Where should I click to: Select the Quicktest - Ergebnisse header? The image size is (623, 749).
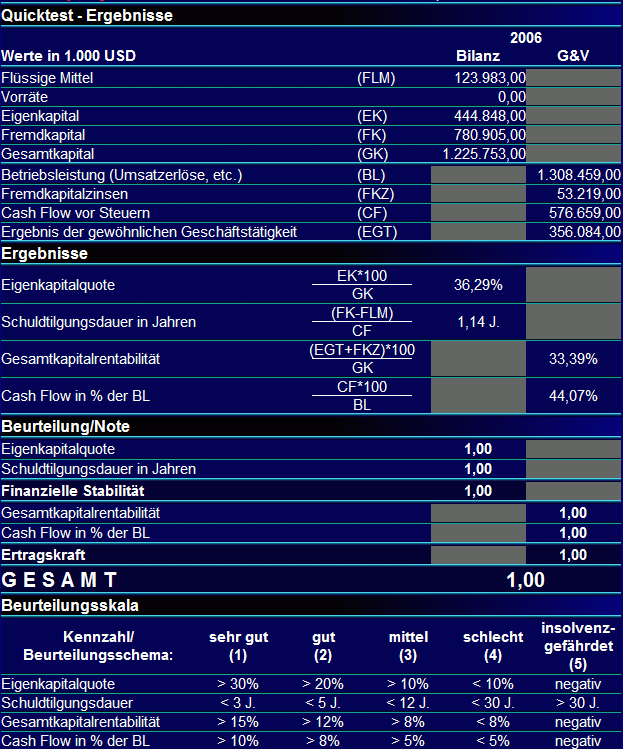[87, 16]
